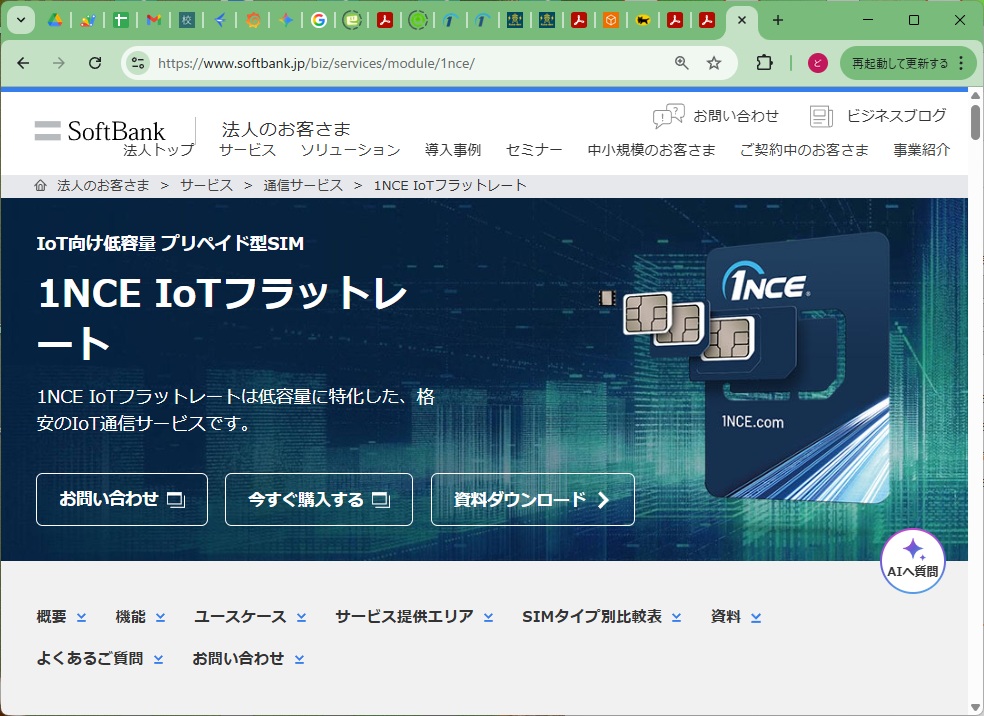The image size is (984, 716).
Task: Click the Adobe Acrobat extension icon
Action: tap(385, 19)
